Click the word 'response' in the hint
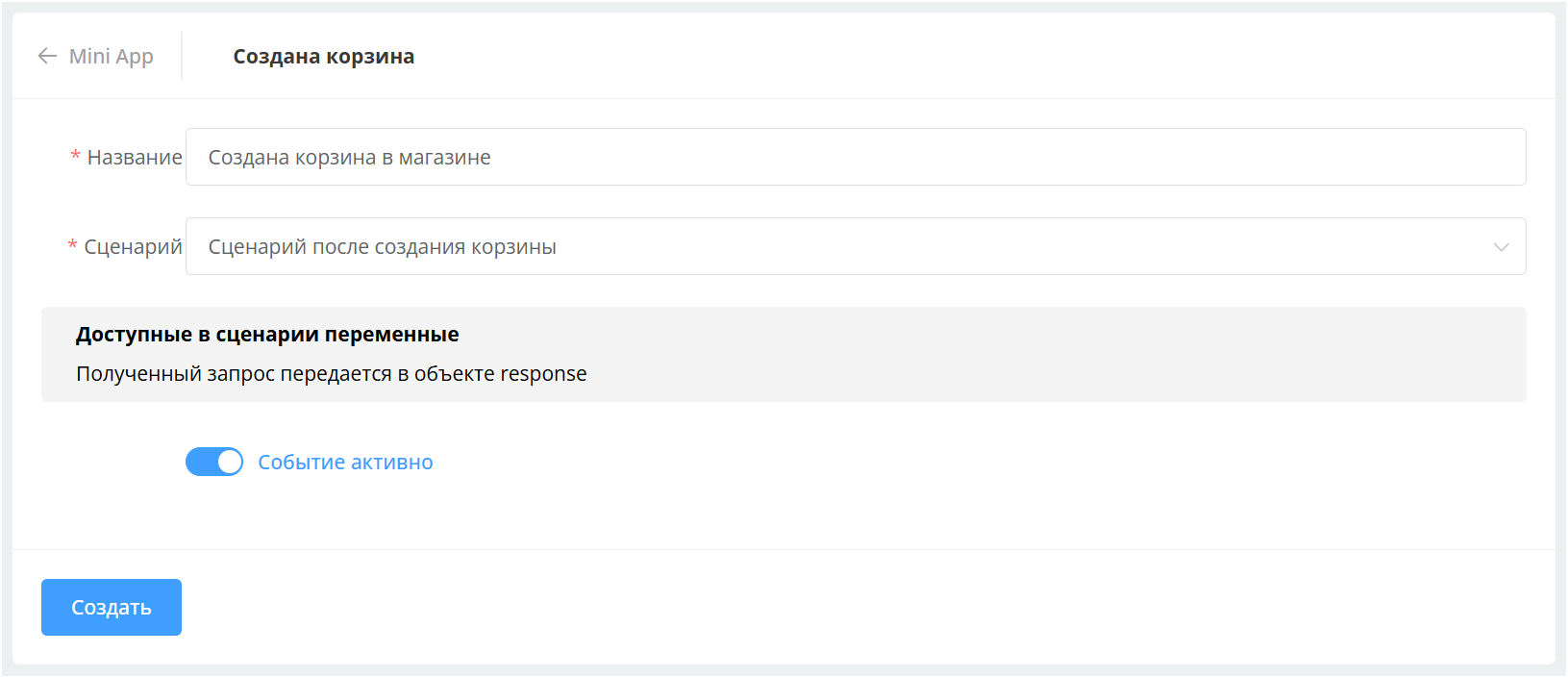Viewport: 1568px width, 678px height. (x=543, y=373)
